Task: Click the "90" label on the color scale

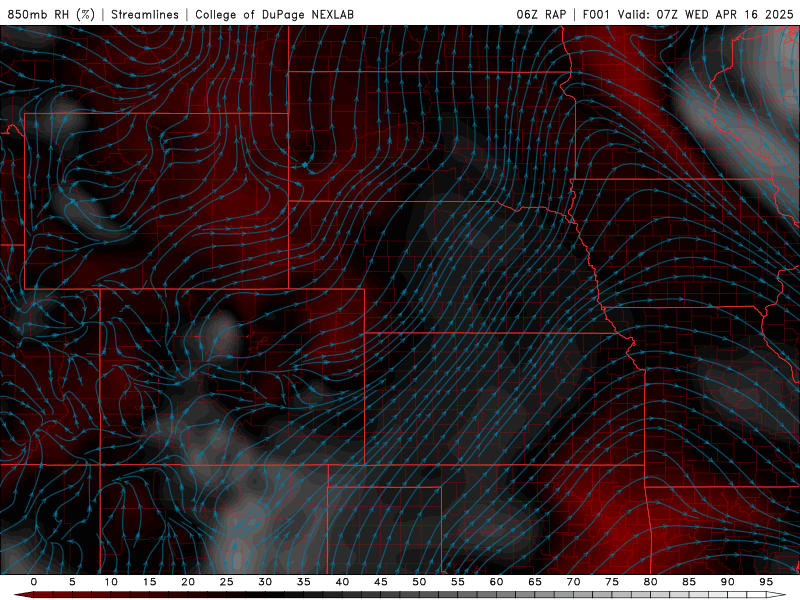Action: tap(727, 582)
